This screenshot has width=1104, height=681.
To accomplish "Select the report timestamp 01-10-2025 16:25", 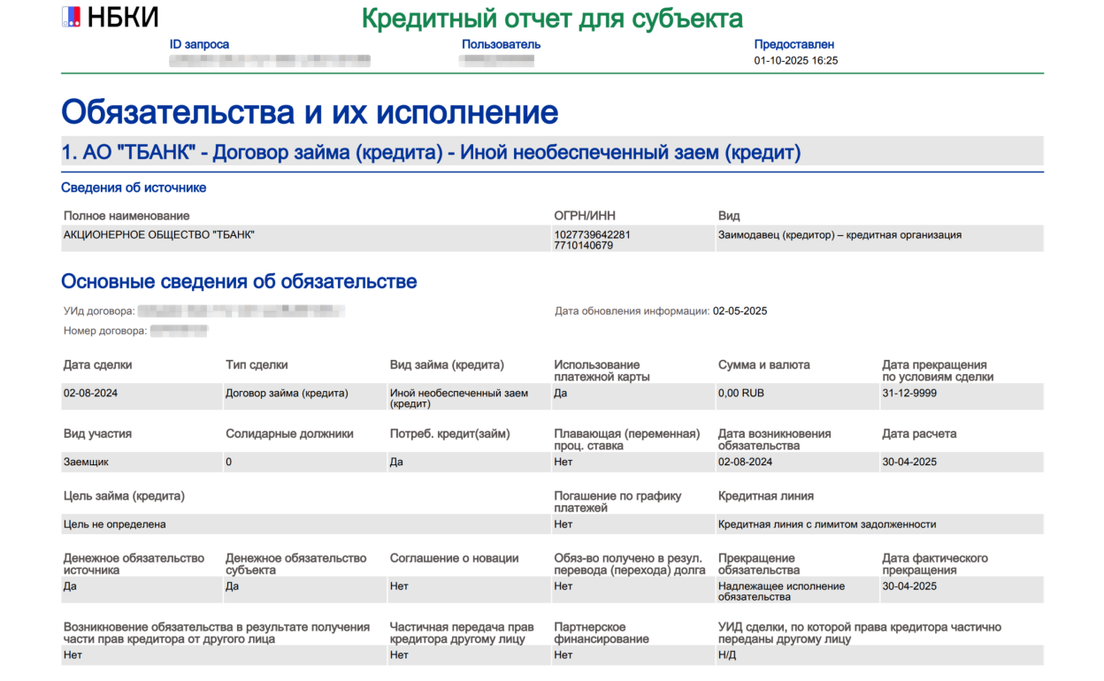I will [795, 61].
